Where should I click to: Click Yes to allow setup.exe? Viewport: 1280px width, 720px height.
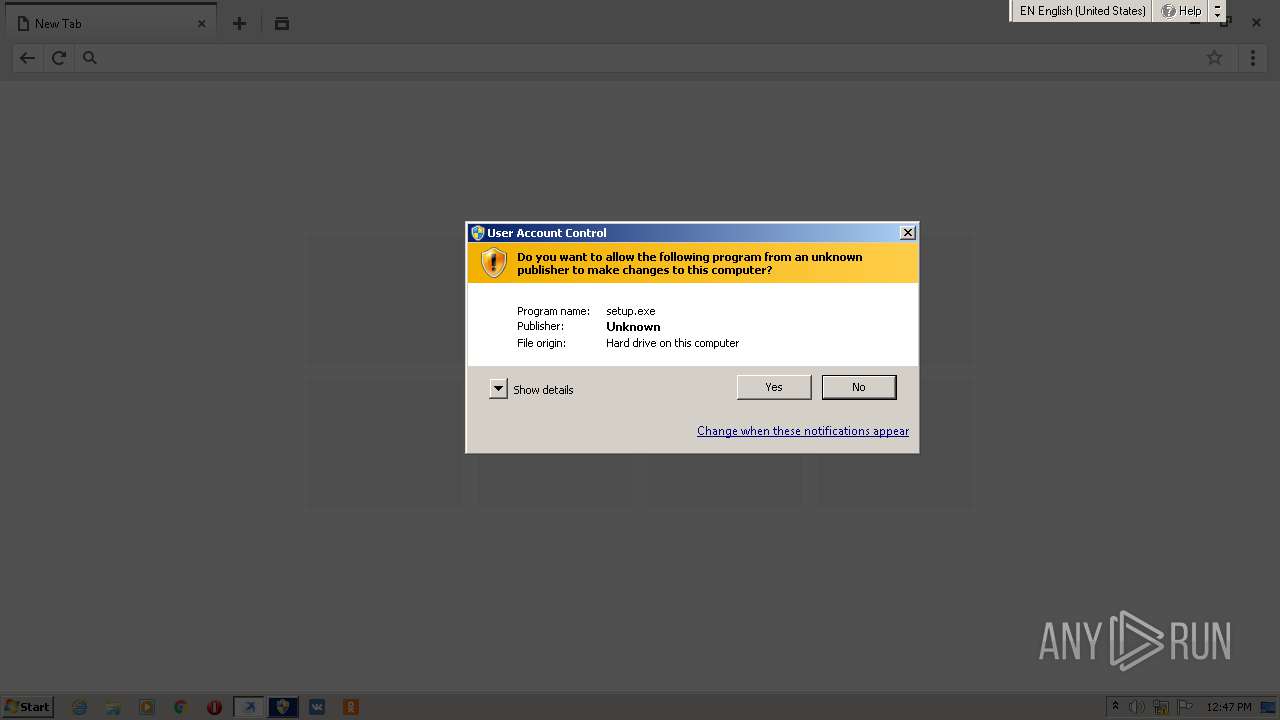[x=774, y=387]
